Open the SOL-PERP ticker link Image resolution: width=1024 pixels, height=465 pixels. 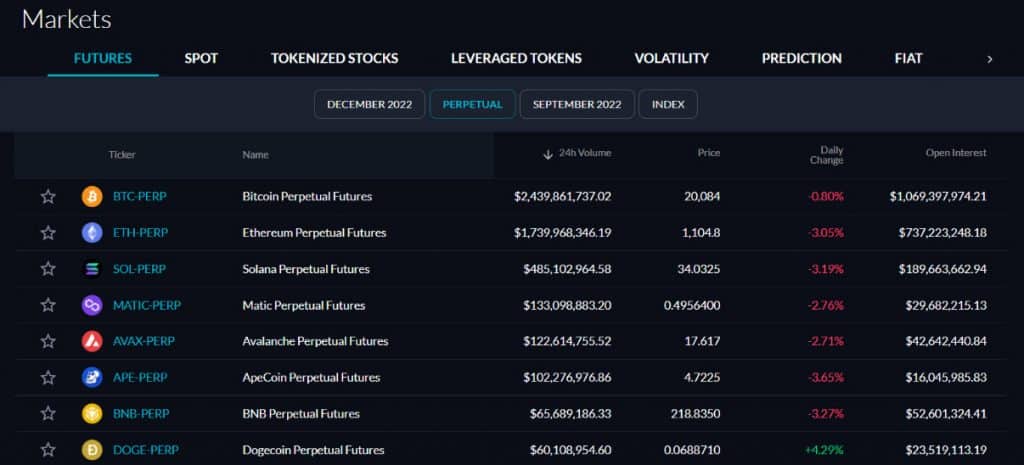pos(139,269)
